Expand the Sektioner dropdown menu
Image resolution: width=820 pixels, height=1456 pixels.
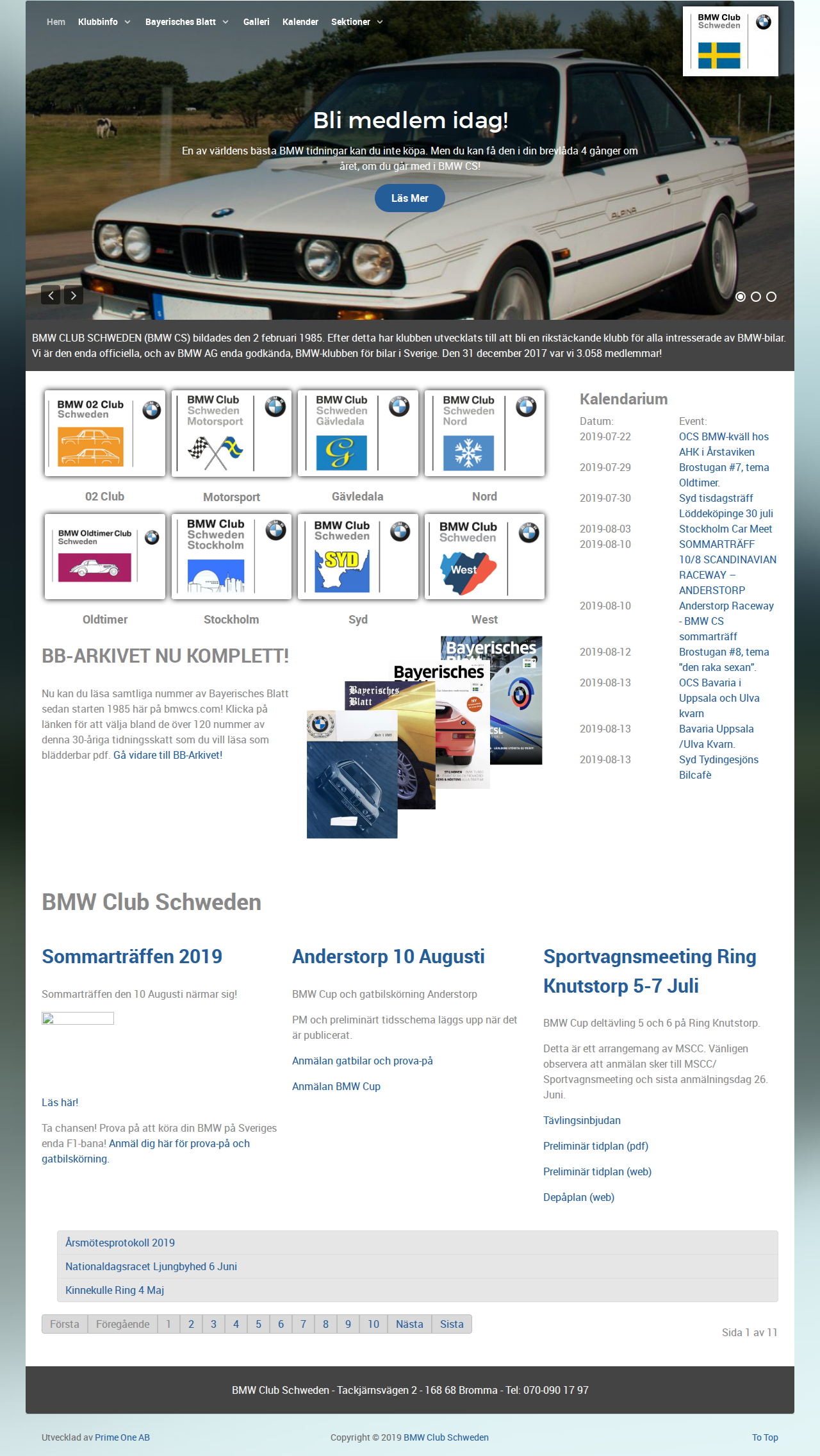click(x=357, y=22)
